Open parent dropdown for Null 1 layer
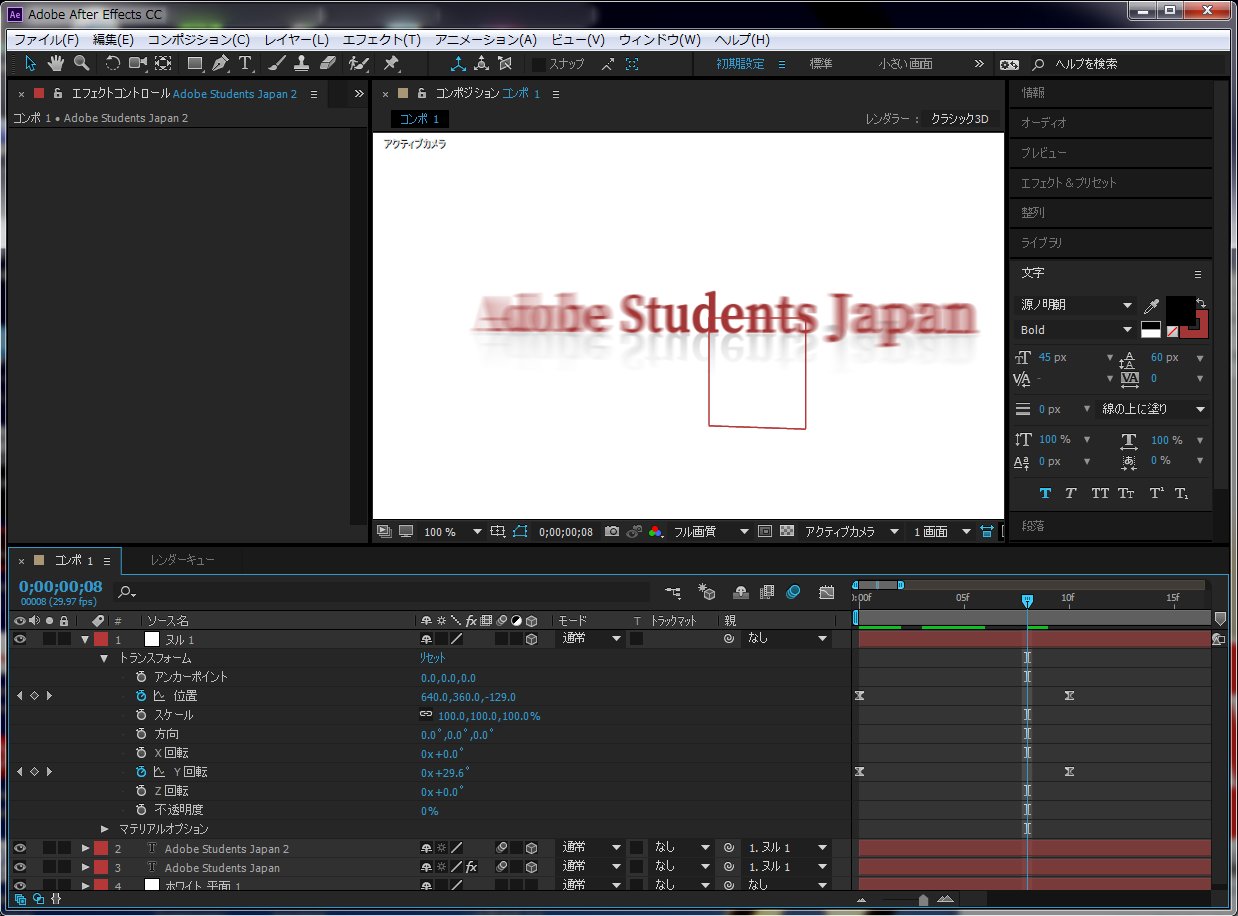Viewport: 1238px width, 916px height. 789,638
